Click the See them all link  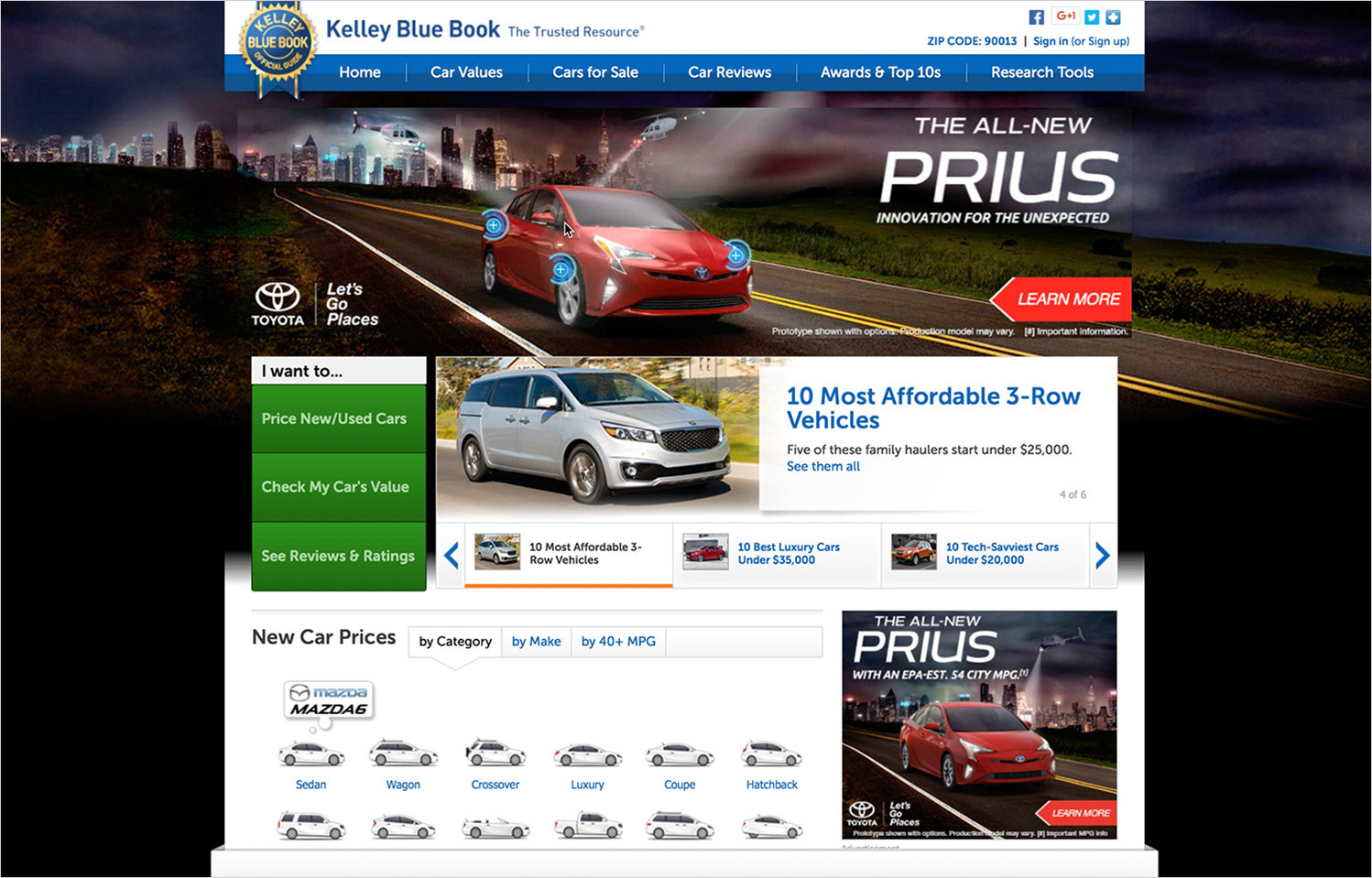pos(823,467)
